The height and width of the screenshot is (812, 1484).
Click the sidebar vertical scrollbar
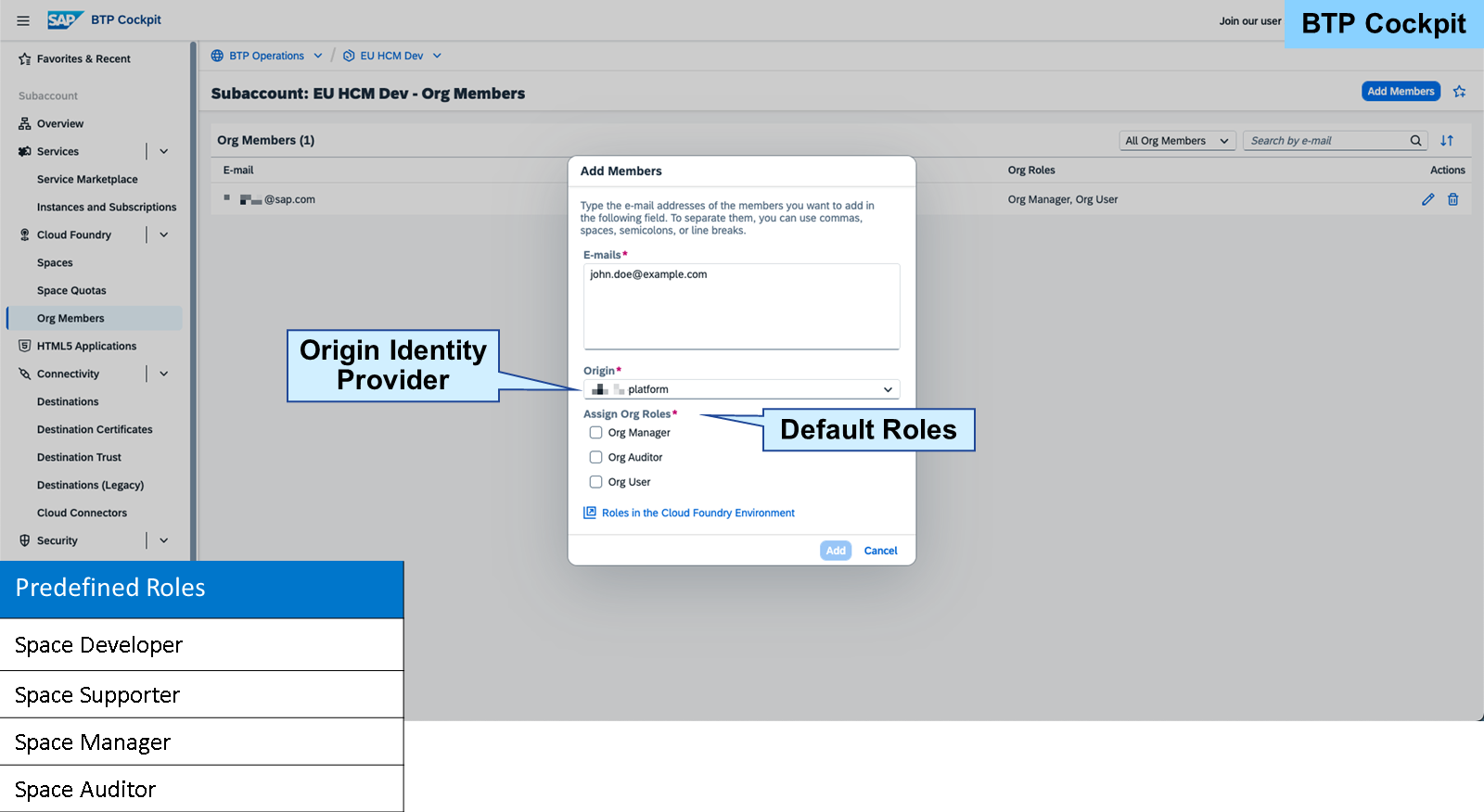coord(193,301)
